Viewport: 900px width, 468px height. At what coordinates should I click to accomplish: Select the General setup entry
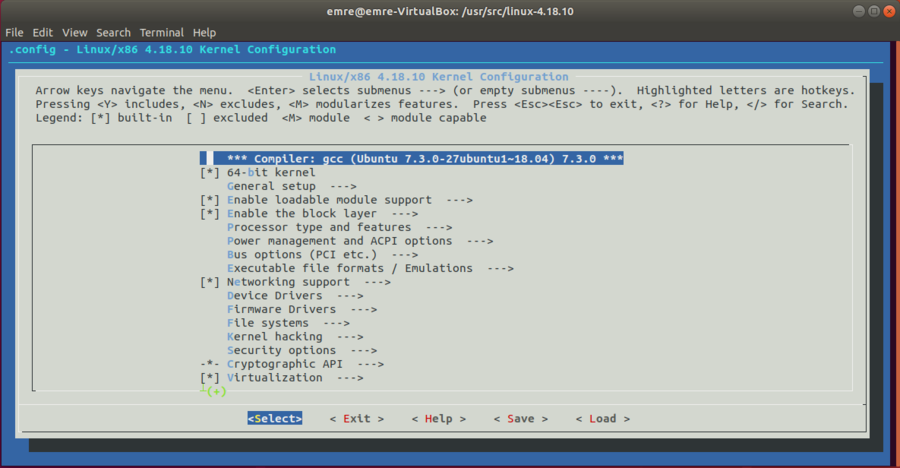click(271, 187)
